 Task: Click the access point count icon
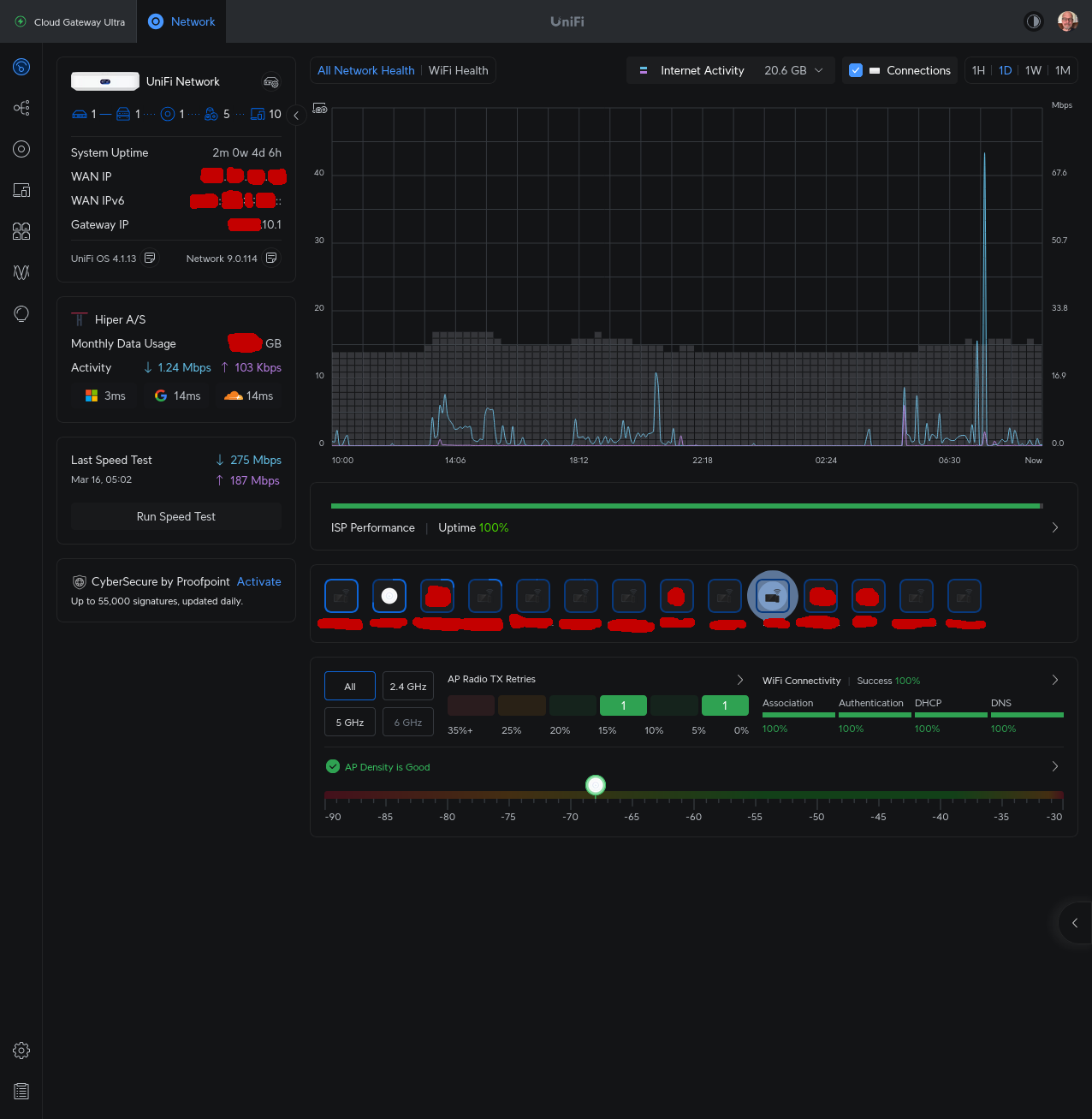[168, 114]
